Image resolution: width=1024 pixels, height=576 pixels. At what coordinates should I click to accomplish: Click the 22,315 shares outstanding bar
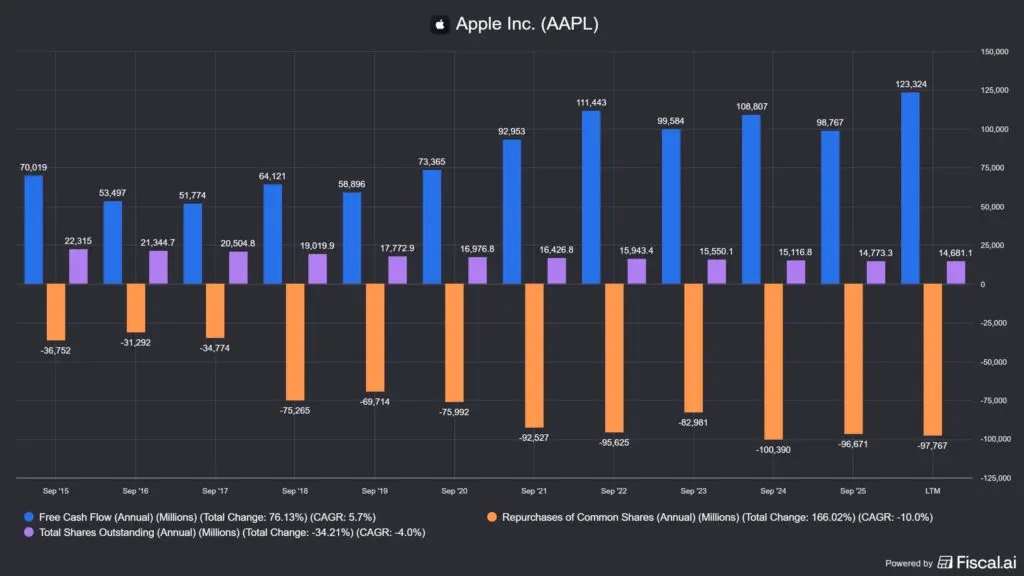[x=78, y=266]
